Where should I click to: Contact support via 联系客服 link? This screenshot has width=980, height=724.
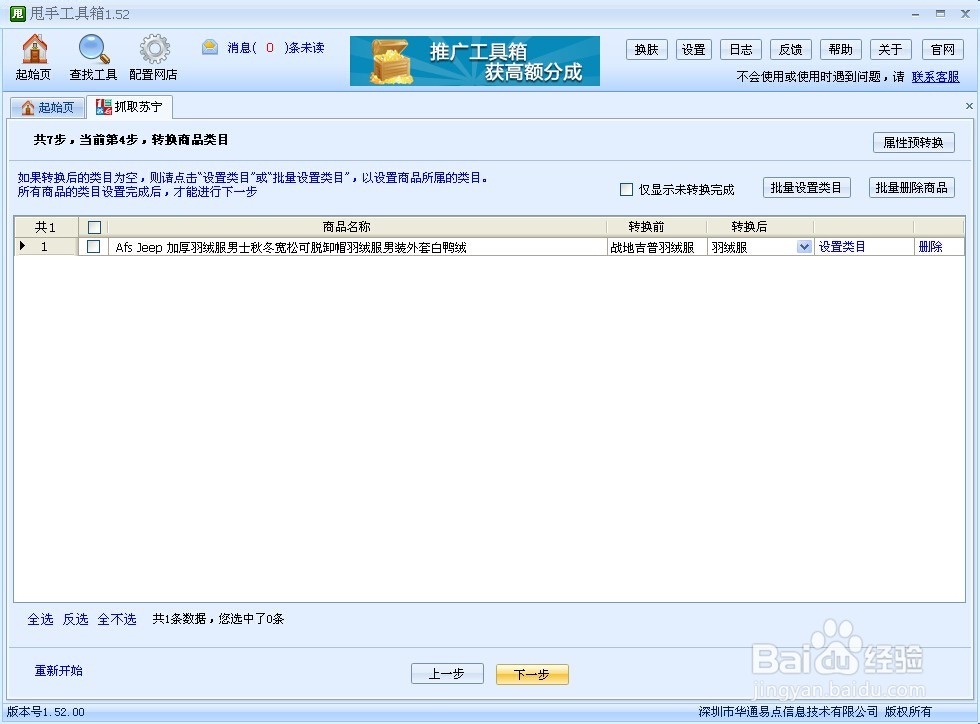click(935, 76)
